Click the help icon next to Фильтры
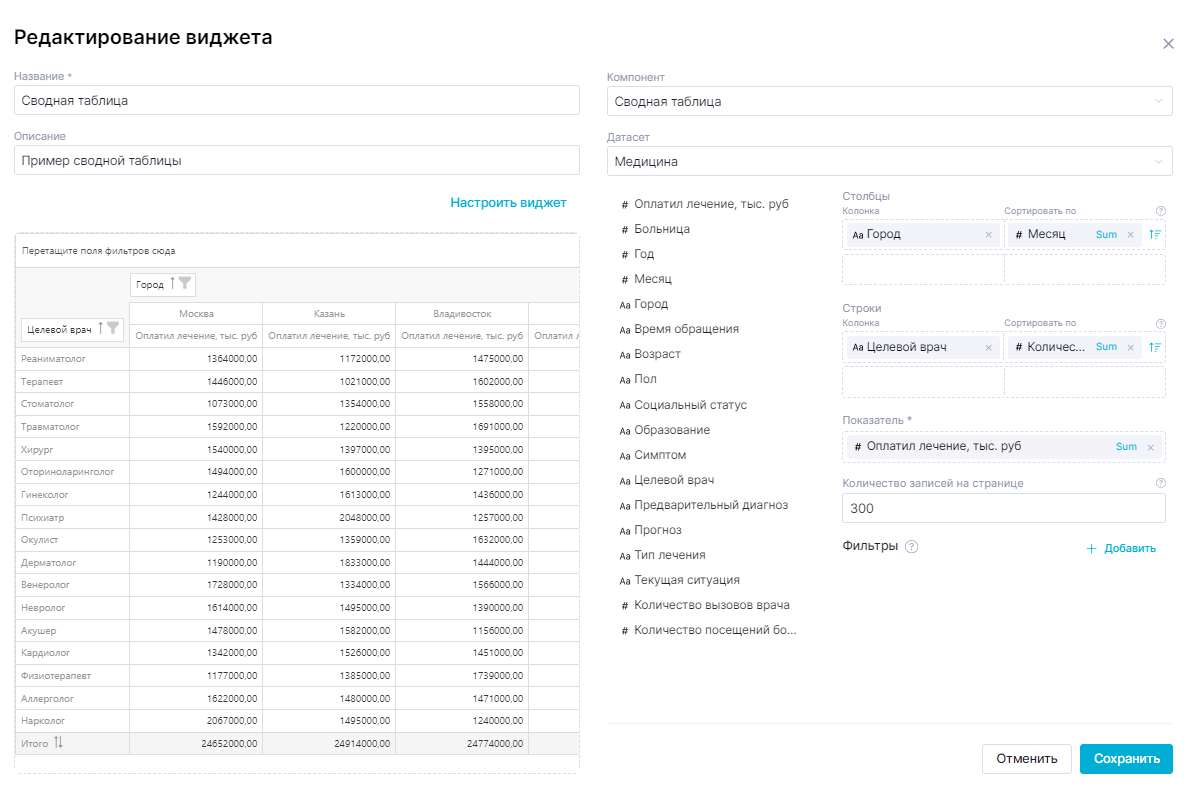 911,547
